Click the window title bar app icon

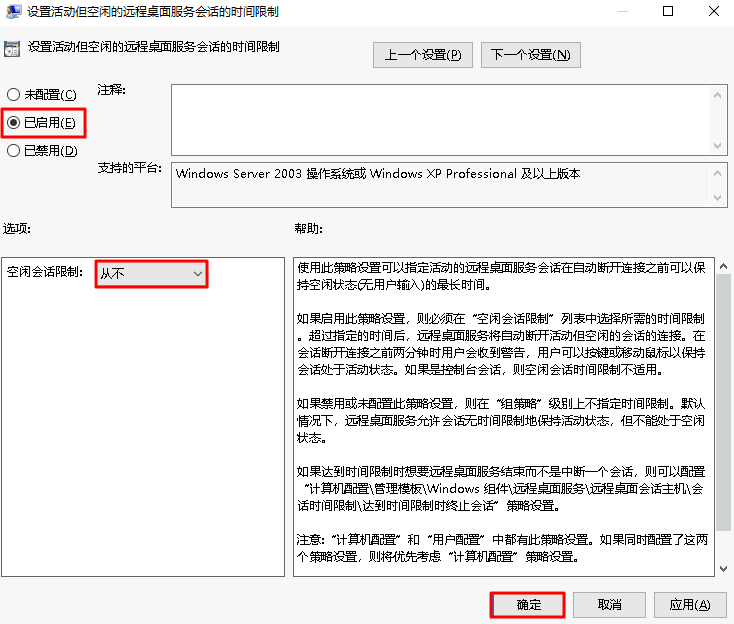coord(13,11)
